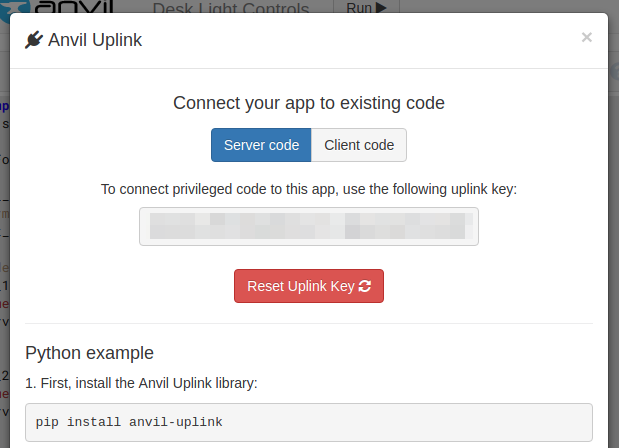Click the Connect your app to existing code heading
The image size is (619, 448).
[x=309, y=103]
